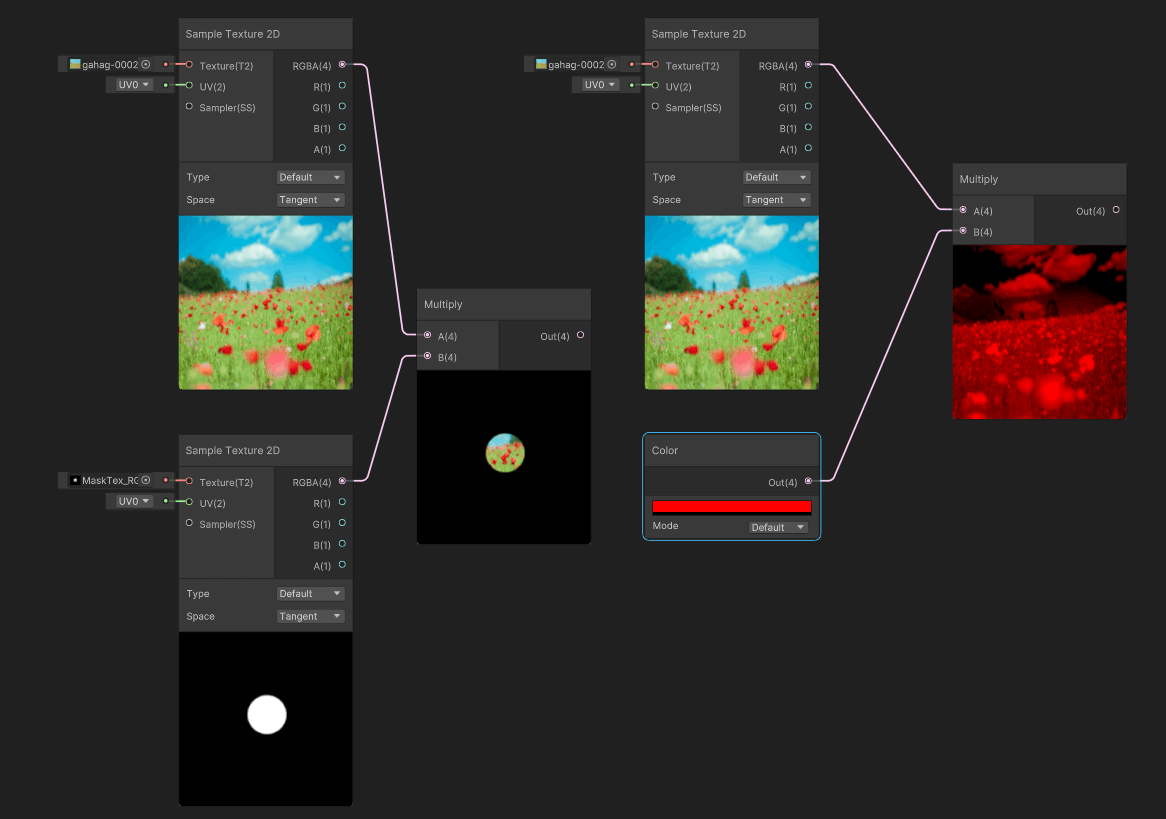The height and width of the screenshot is (819, 1166).
Task: Click circular masked Multiply preview thumbnail
Action: pos(504,457)
